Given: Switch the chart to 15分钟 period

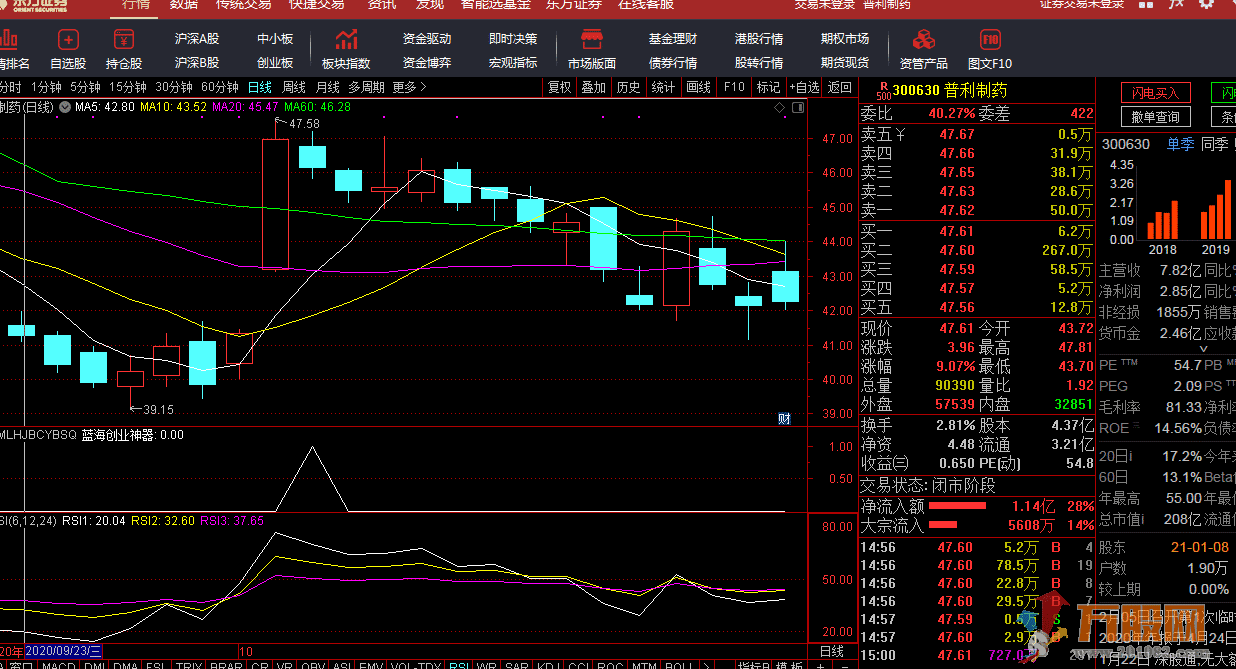Looking at the screenshot, I should pos(128,87).
